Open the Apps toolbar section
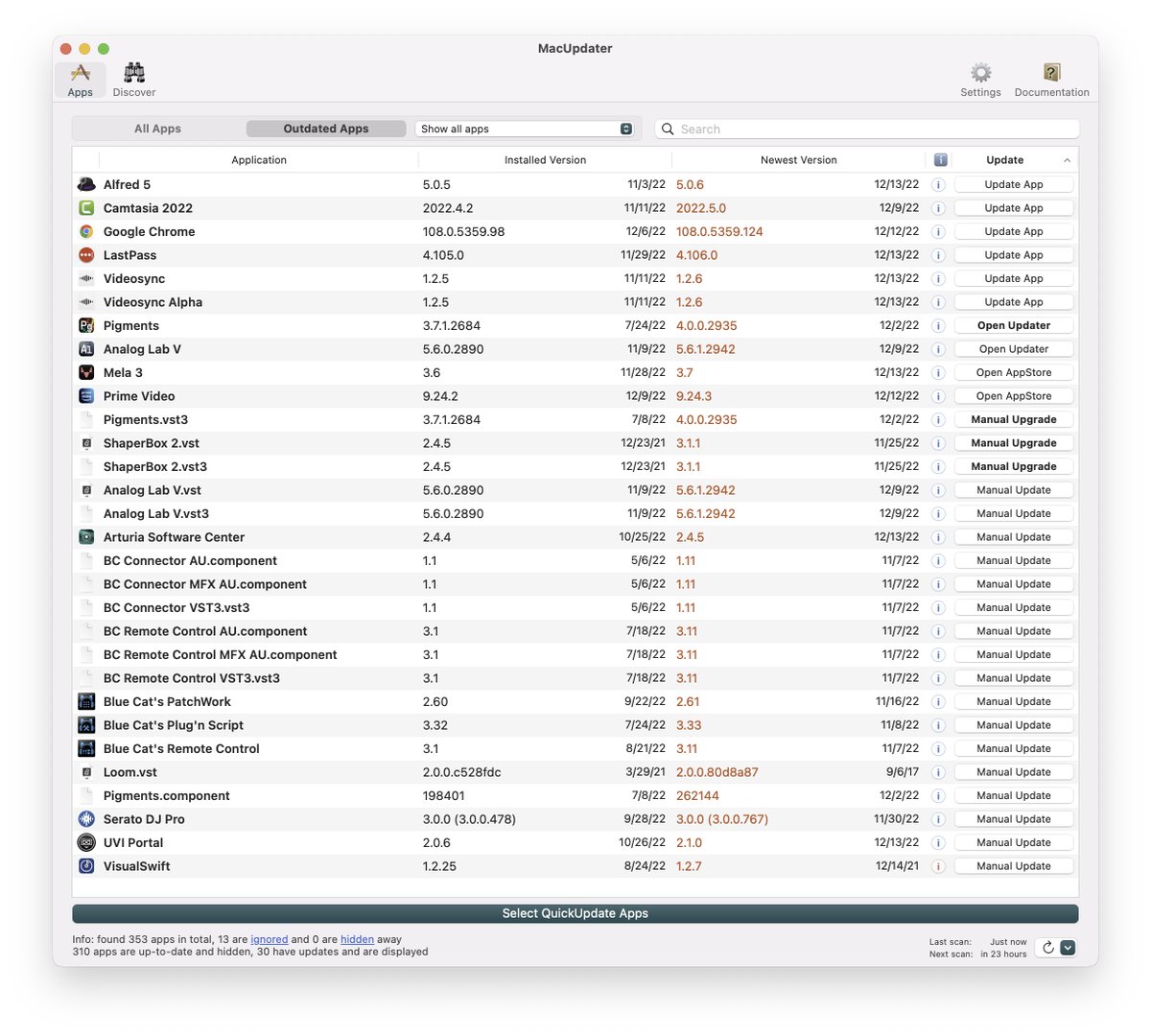The width and height of the screenshot is (1151, 1036). click(81, 80)
